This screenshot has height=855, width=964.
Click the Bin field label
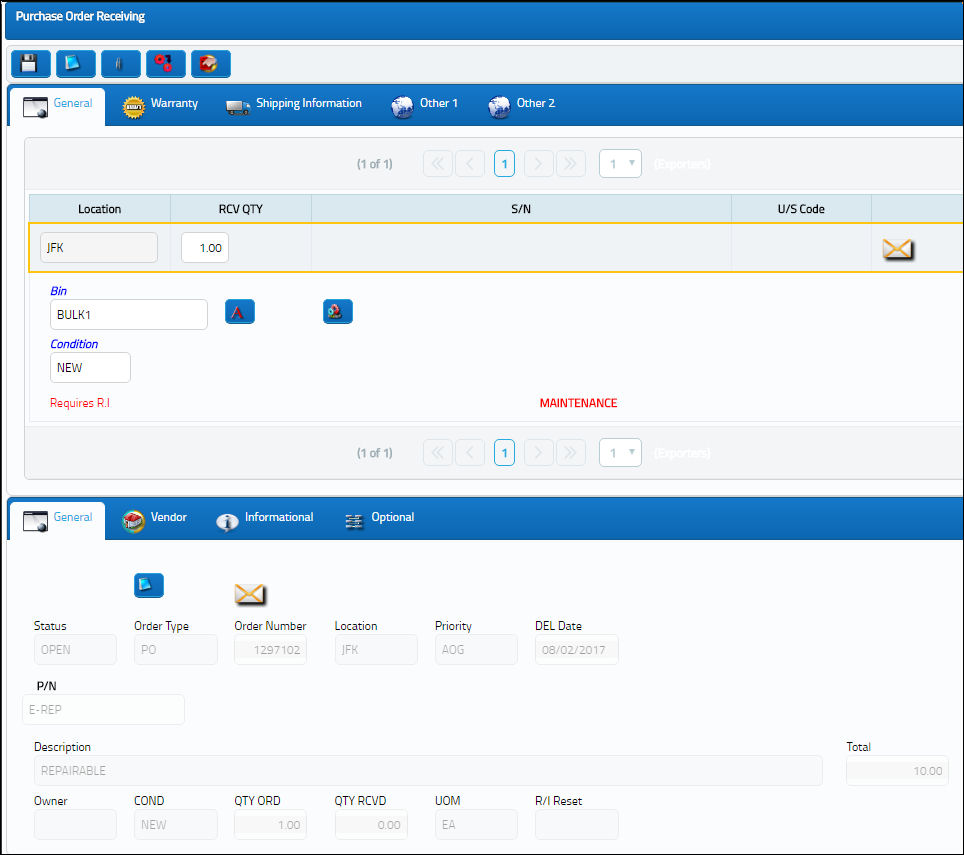[58, 291]
